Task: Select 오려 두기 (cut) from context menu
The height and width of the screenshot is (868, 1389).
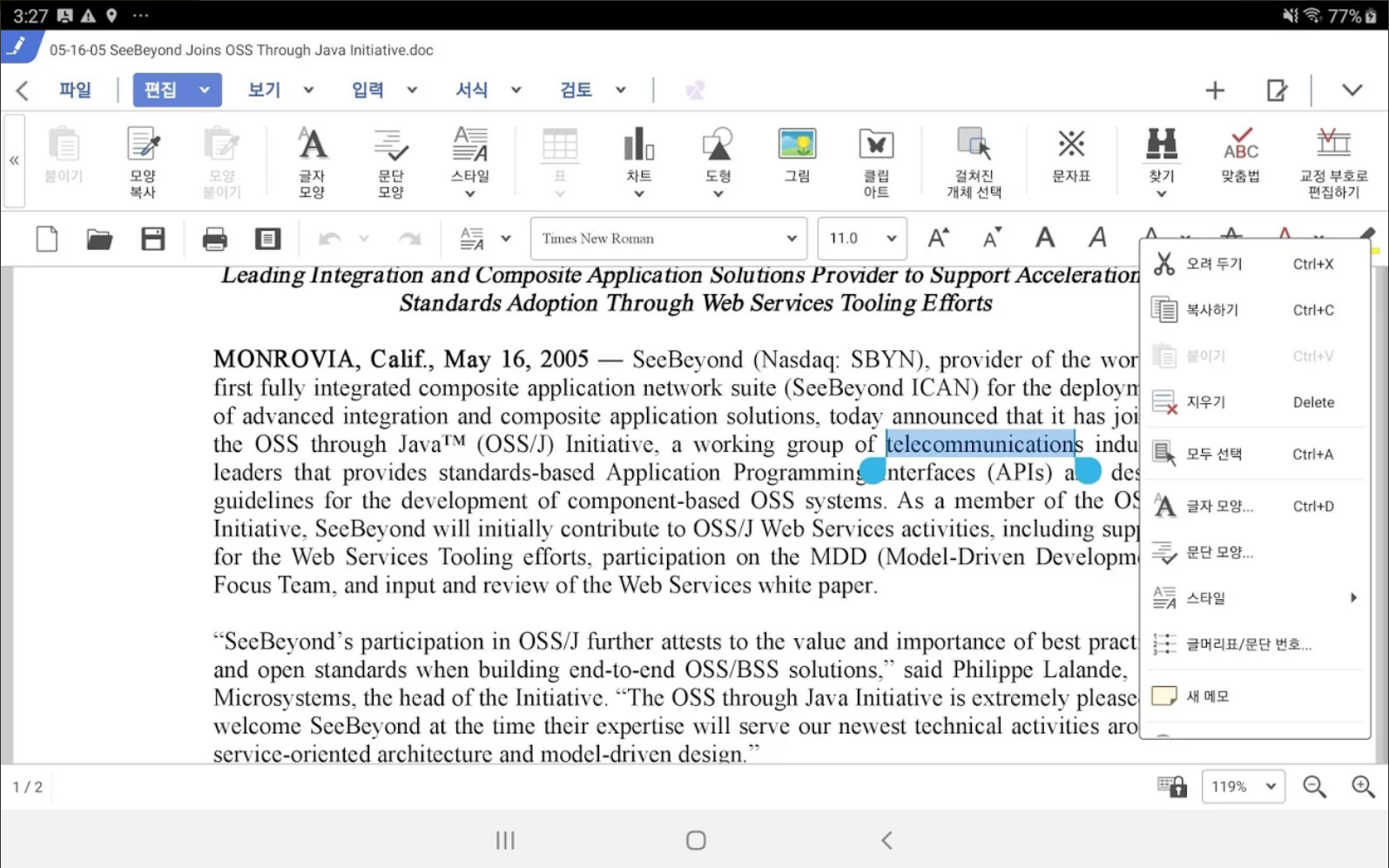Action: [1254, 264]
